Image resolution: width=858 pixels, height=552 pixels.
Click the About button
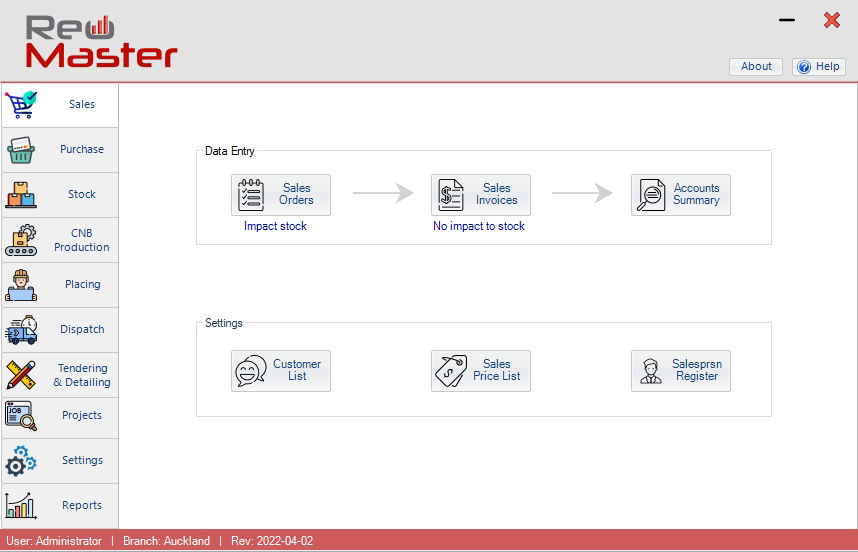(756, 67)
